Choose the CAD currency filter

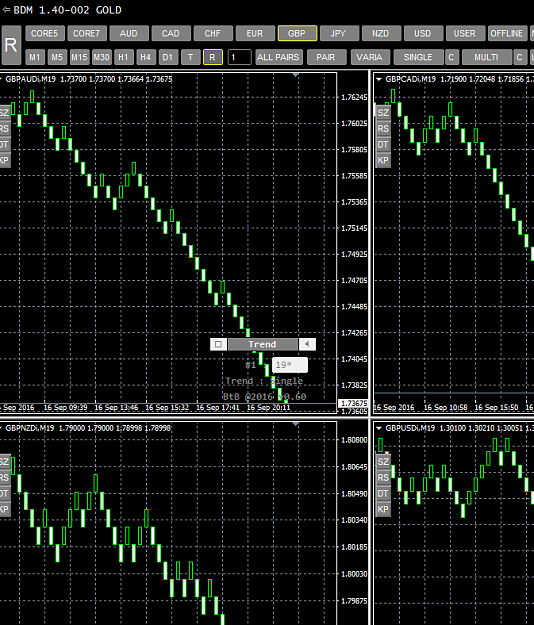(x=171, y=33)
